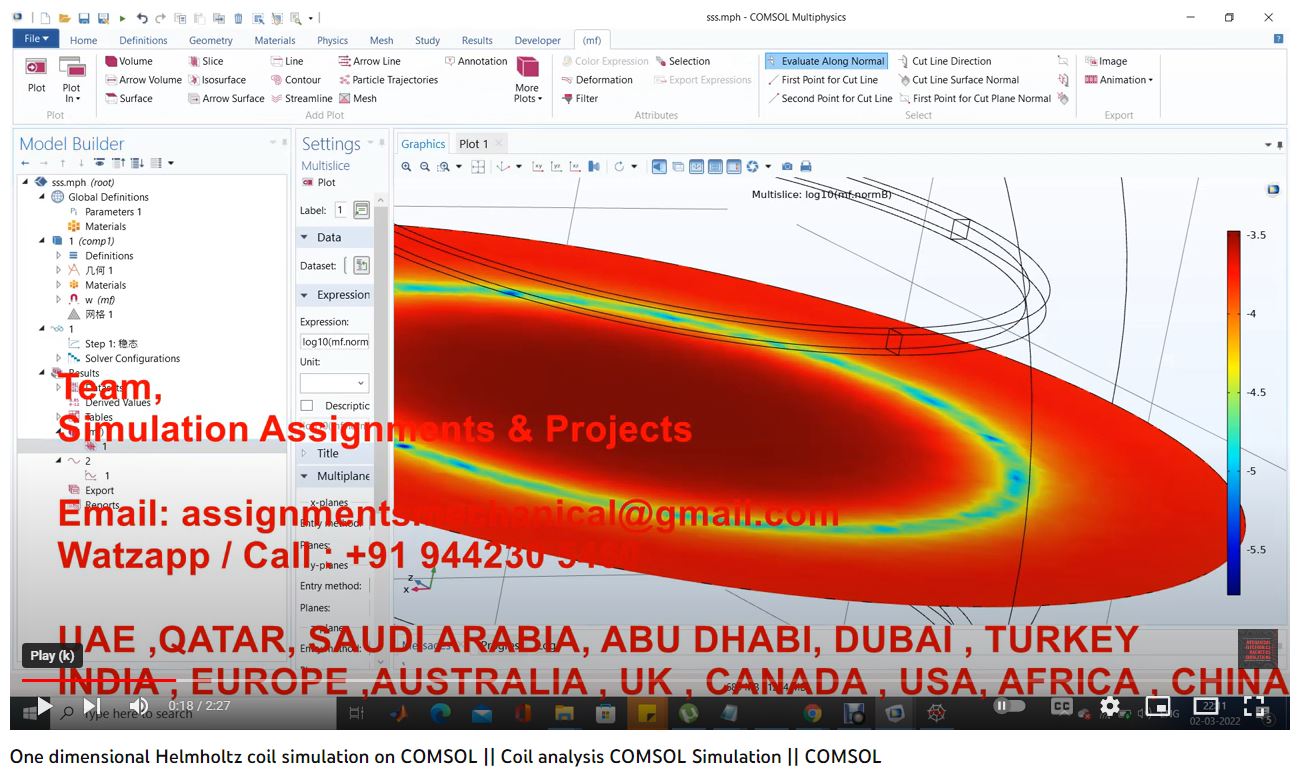Image resolution: width=1298 pixels, height=777 pixels.
Task: Check the Description checkbox
Action: pyautogui.click(x=307, y=406)
